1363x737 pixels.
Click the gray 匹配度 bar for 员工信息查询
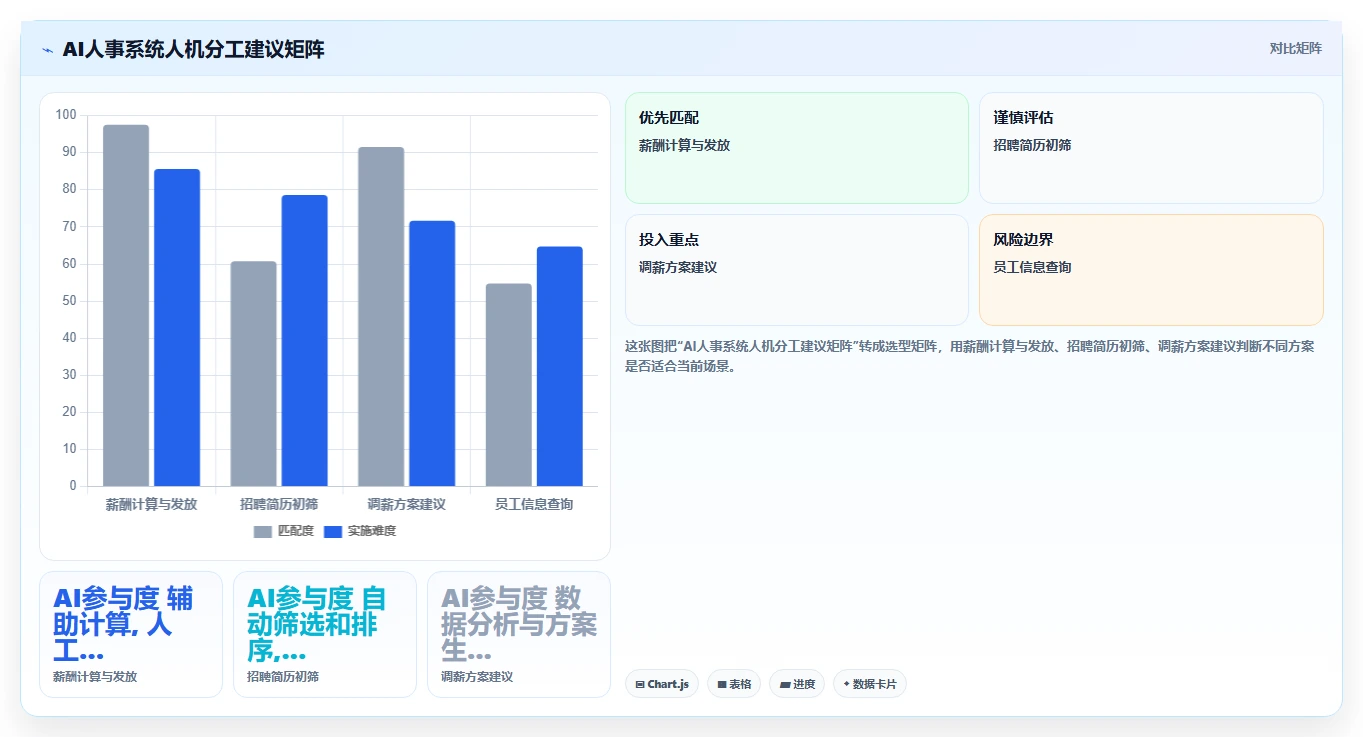click(509, 385)
